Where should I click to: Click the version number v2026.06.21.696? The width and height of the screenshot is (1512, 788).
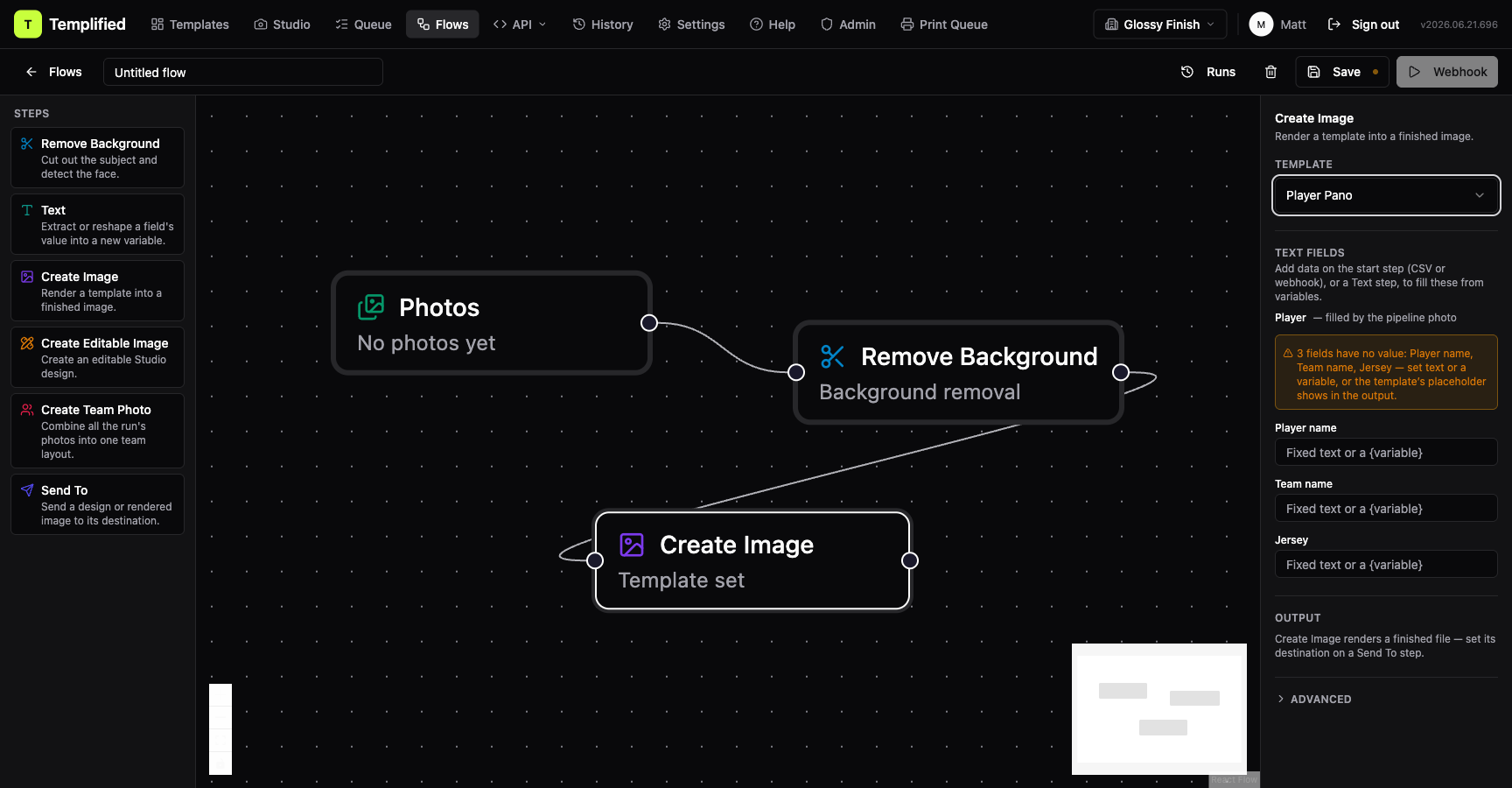click(1459, 25)
